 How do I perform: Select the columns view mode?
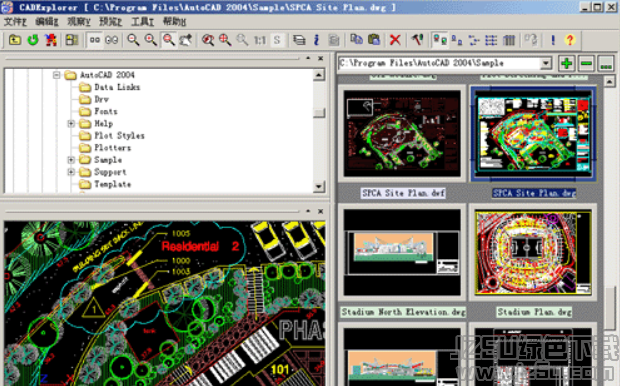(508, 40)
